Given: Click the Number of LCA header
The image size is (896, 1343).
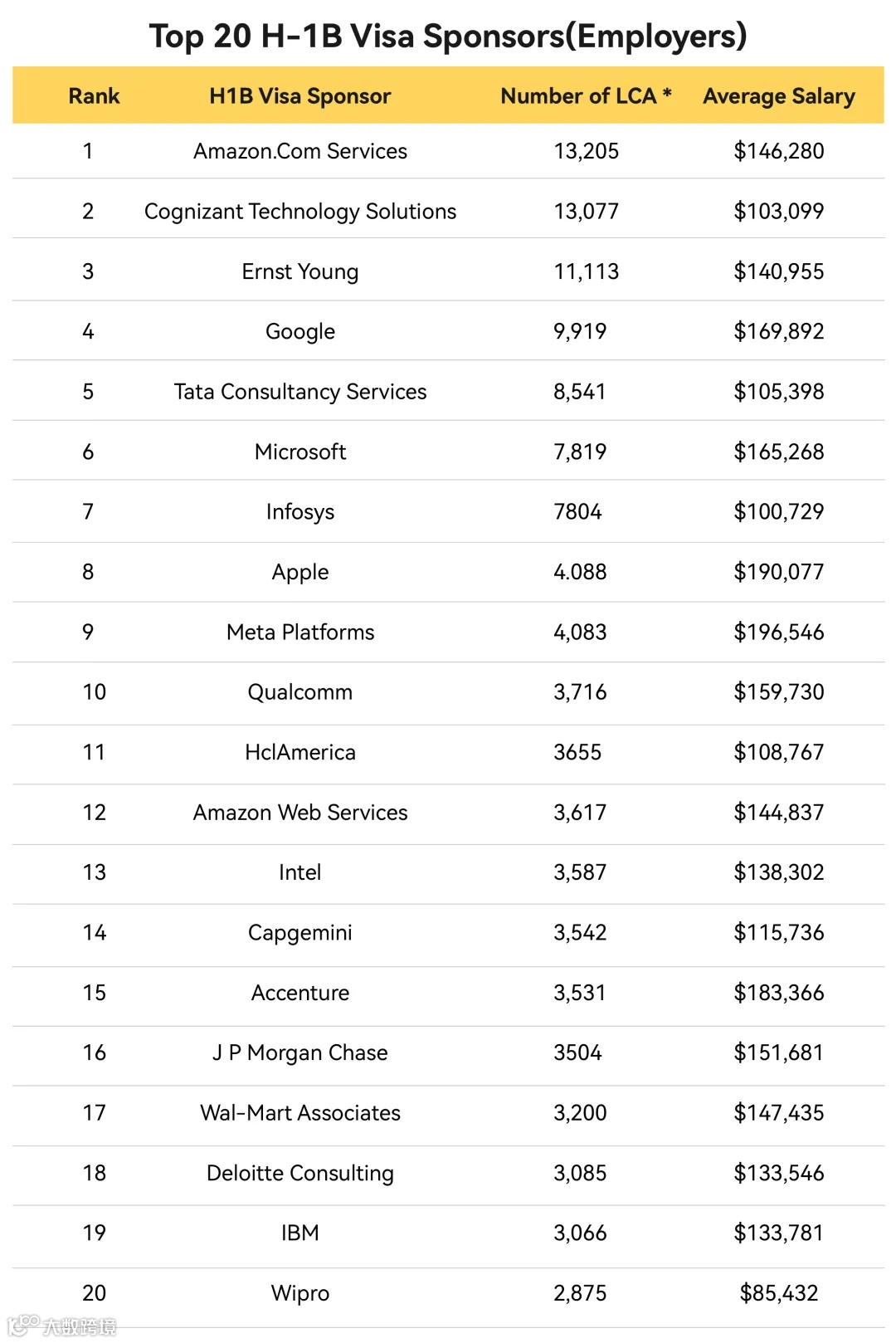Looking at the screenshot, I should point(586,96).
